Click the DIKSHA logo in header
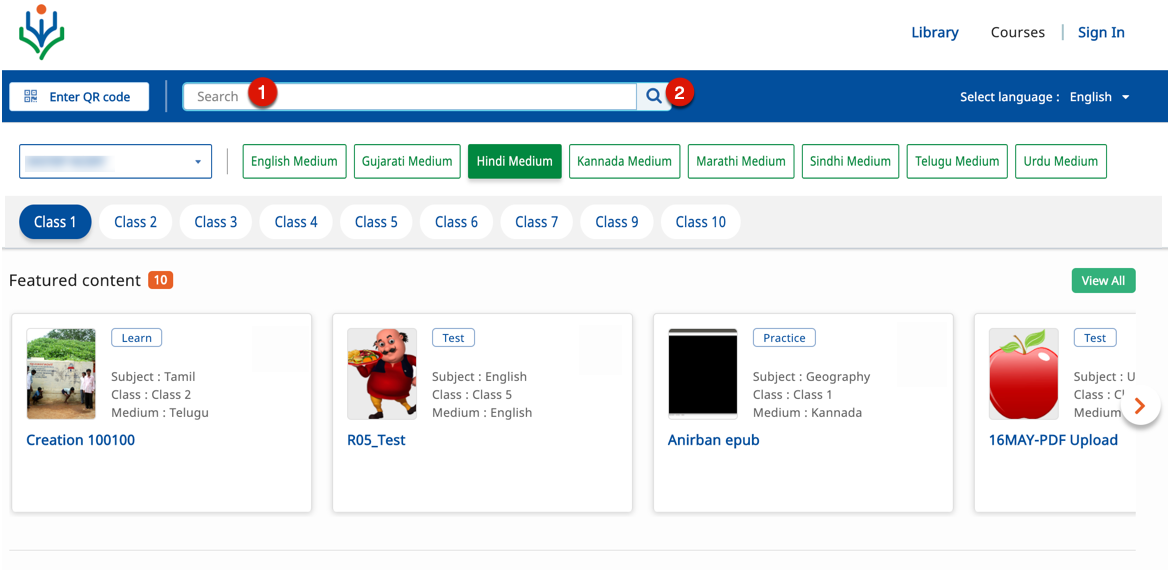This screenshot has width=1169, height=570. pyautogui.click(x=41, y=33)
